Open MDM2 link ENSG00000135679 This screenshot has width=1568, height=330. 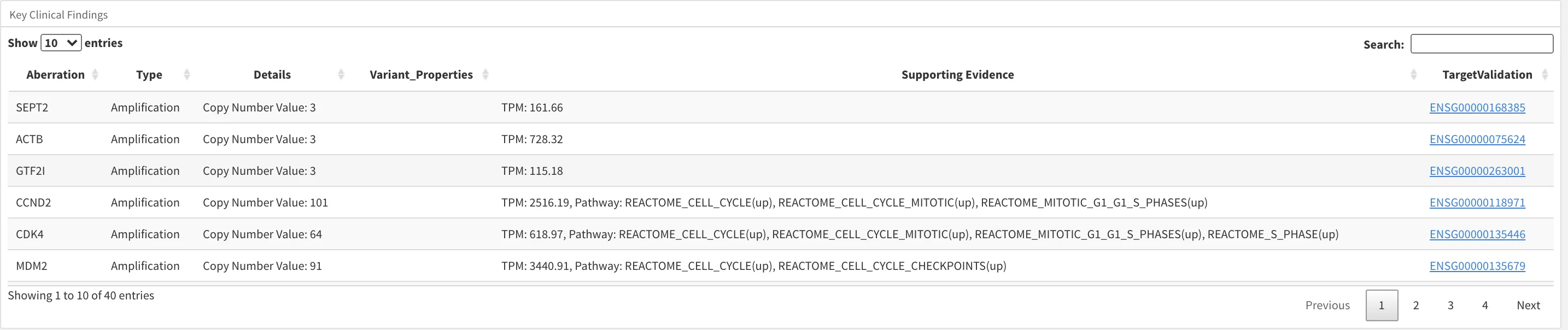coord(1477,266)
